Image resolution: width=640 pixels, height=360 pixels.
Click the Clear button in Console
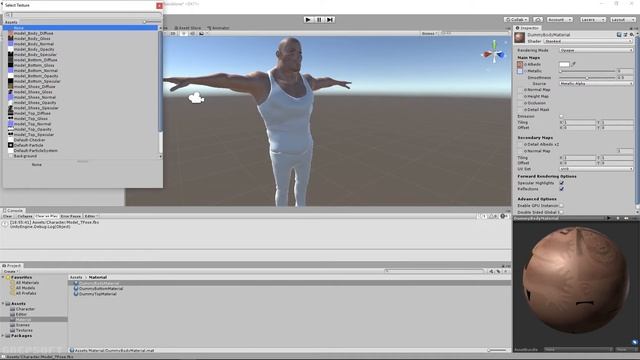coord(8,216)
